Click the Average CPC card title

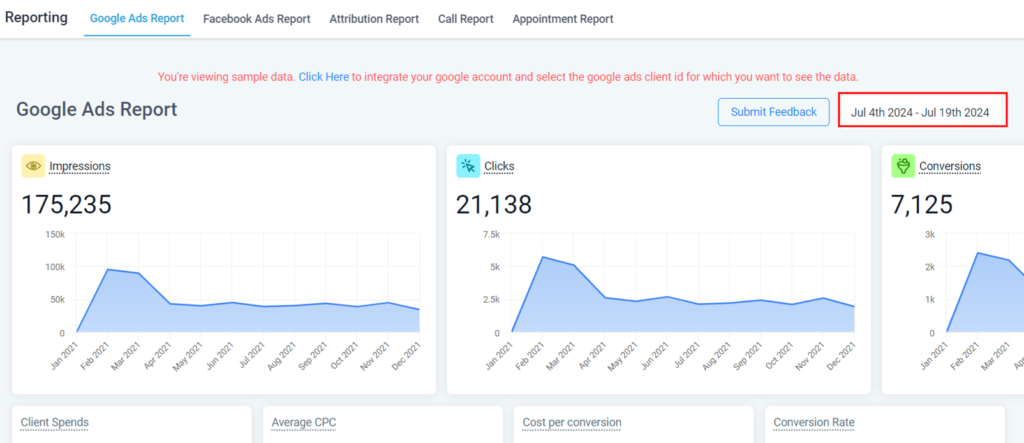(x=304, y=423)
